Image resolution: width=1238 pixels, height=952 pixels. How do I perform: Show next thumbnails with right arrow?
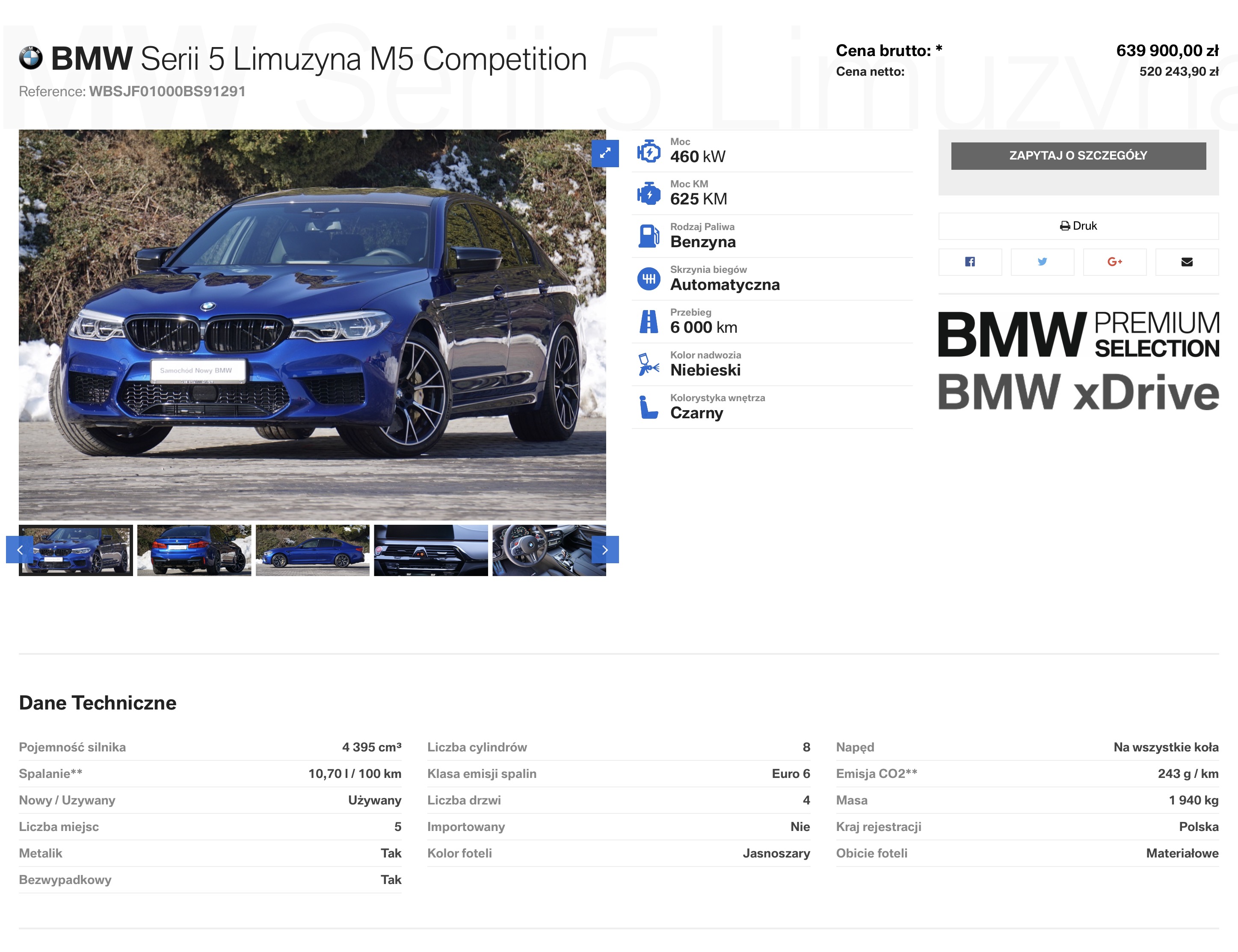coord(605,550)
